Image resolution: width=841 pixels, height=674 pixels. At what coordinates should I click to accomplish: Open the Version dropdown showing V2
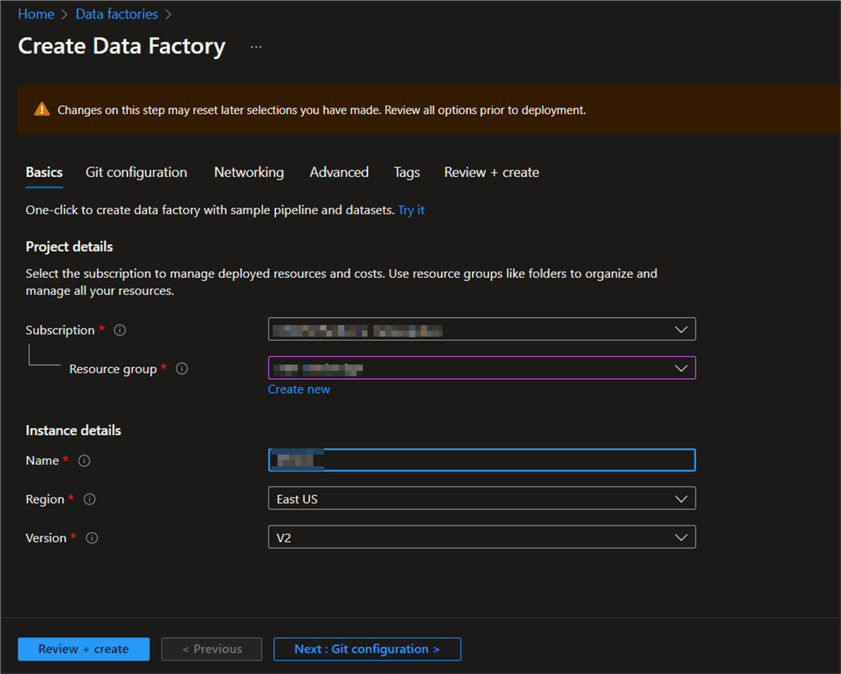tap(482, 537)
